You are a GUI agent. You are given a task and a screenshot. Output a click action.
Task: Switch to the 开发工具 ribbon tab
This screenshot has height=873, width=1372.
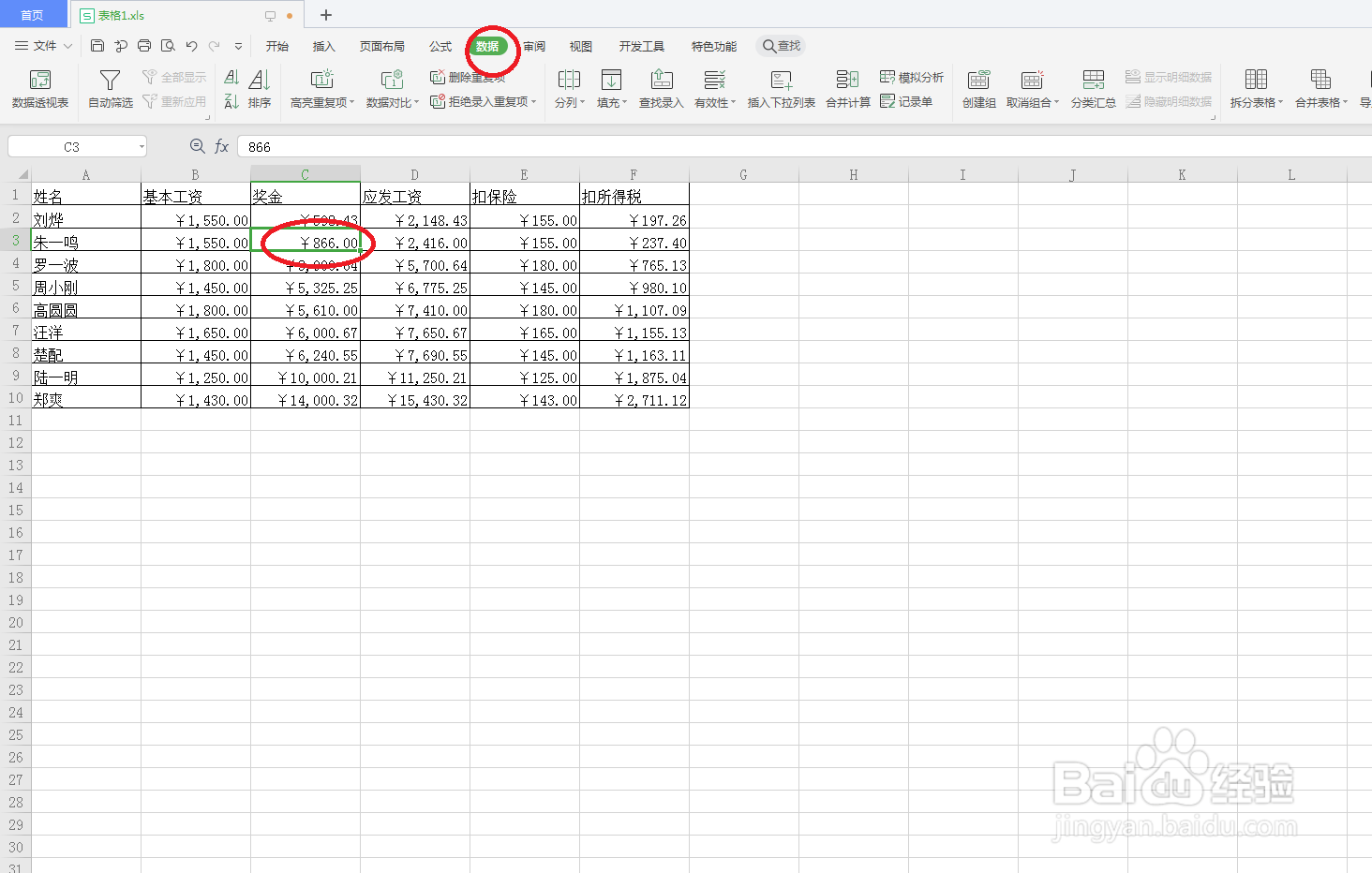click(642, 46)
